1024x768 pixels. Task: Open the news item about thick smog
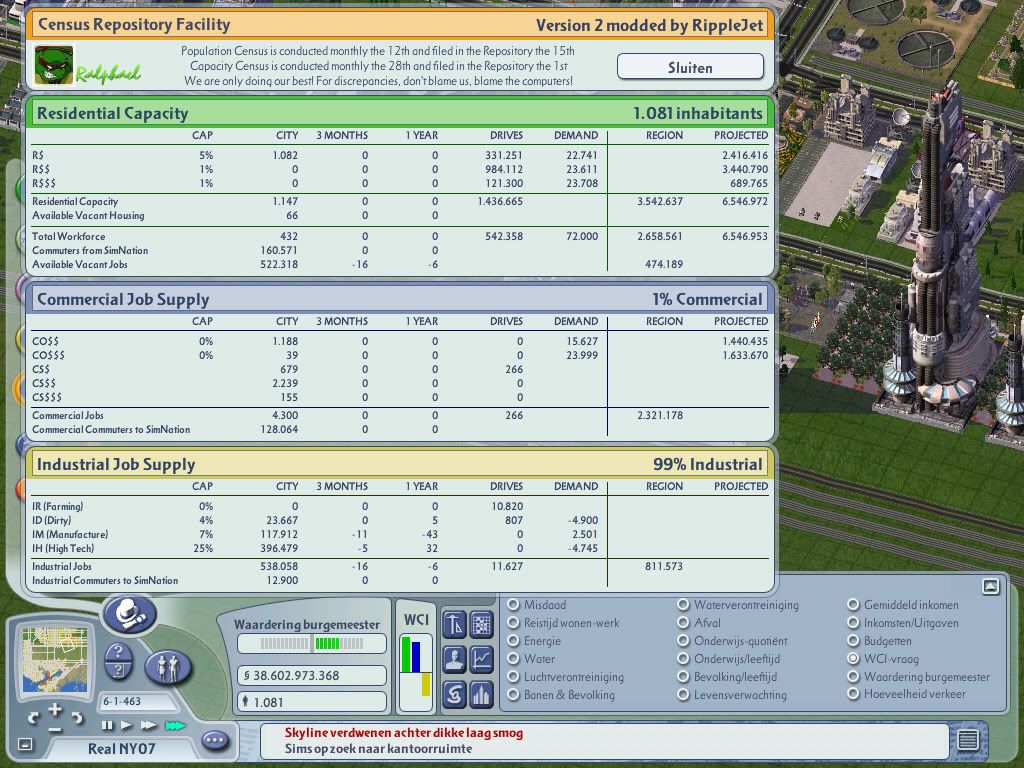pyautogui.click(x=404, y=733)
